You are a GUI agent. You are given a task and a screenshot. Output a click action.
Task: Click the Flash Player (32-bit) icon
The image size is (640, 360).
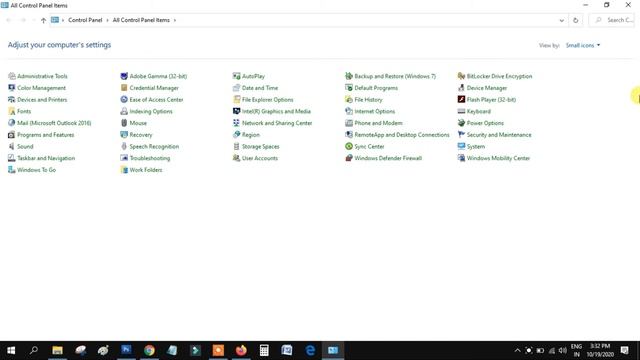pos(461,100)
